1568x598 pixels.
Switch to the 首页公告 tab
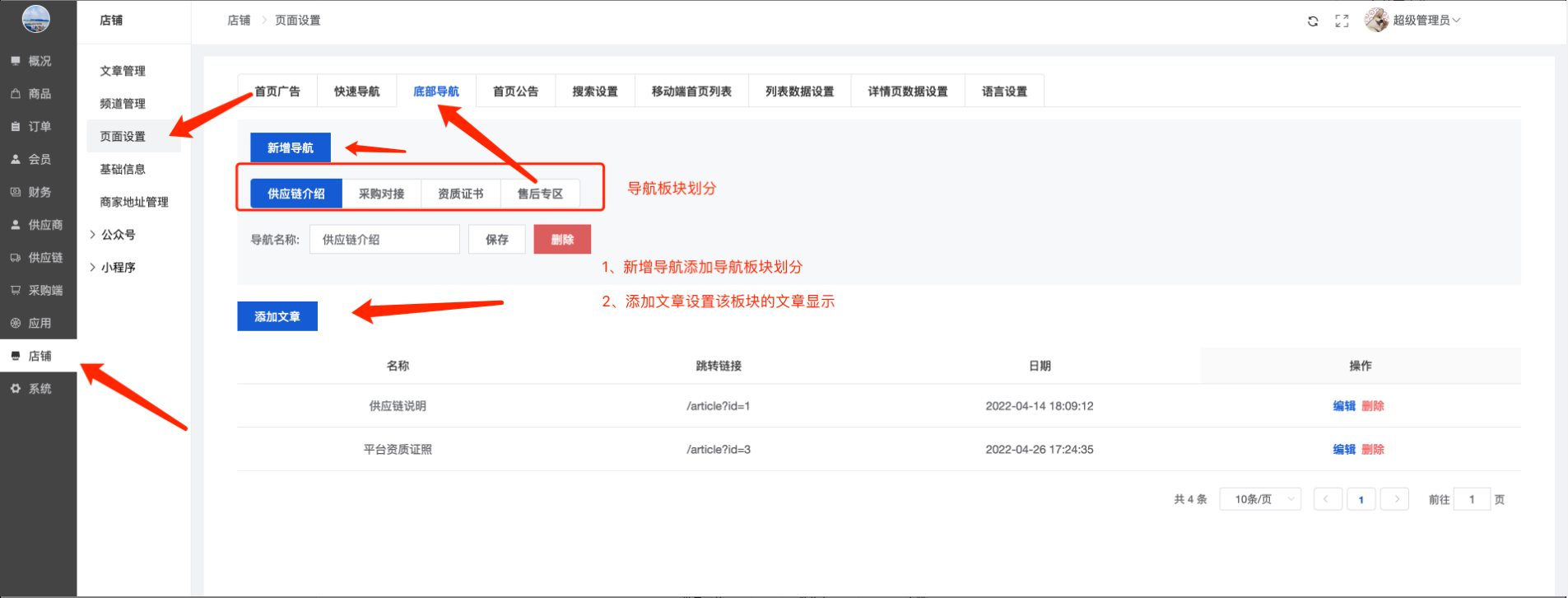coord(515,91)
